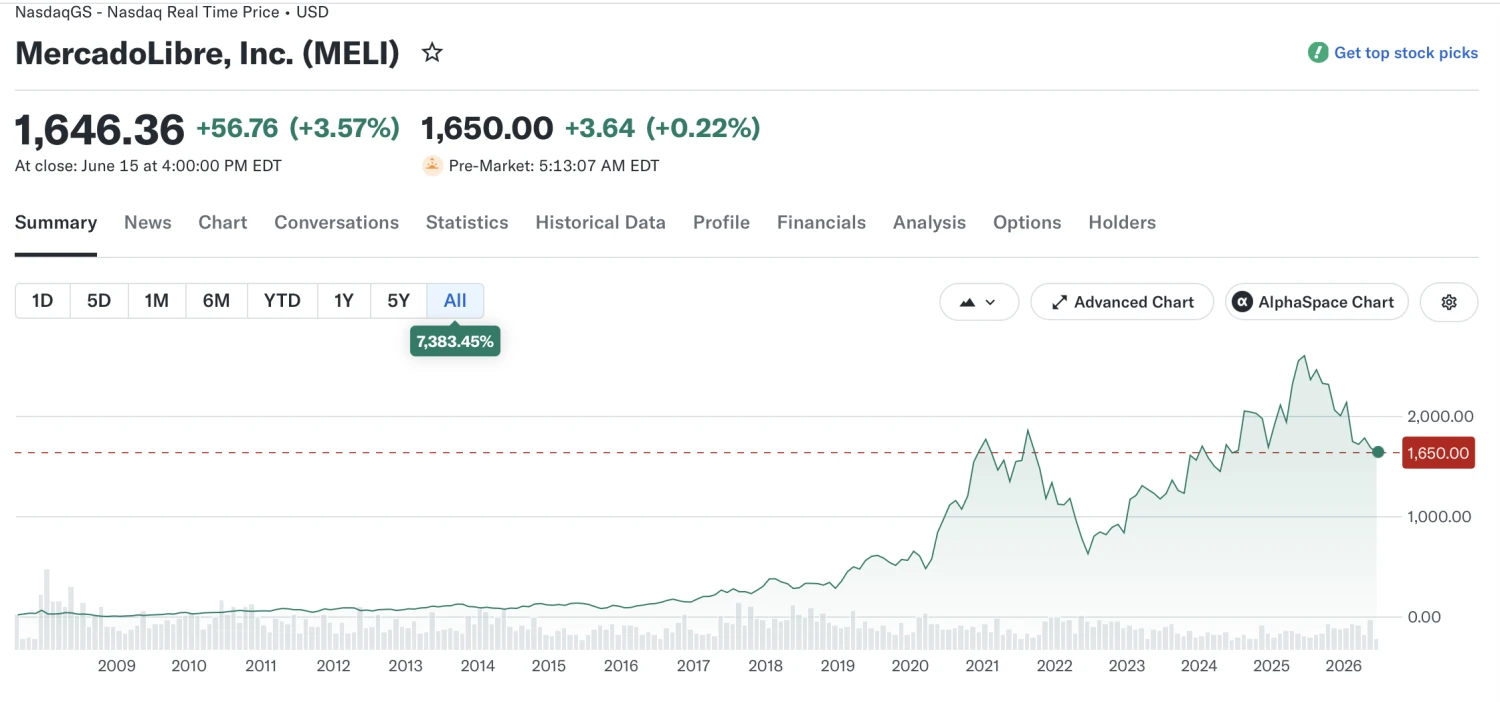Switch to the Options tab
This screenshot has width=1500, height=702.
1027,223
